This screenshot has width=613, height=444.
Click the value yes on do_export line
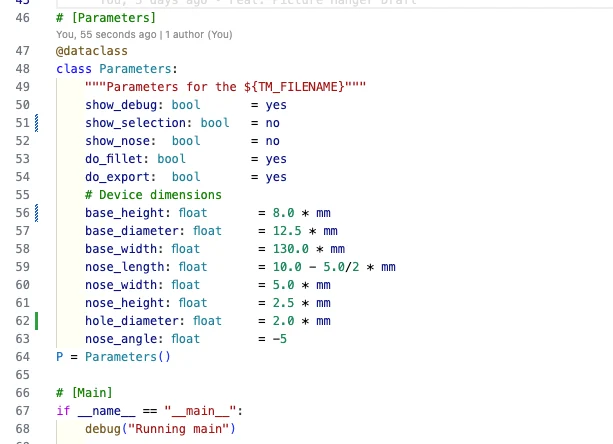pyautogui.click(x=276, y=177)
